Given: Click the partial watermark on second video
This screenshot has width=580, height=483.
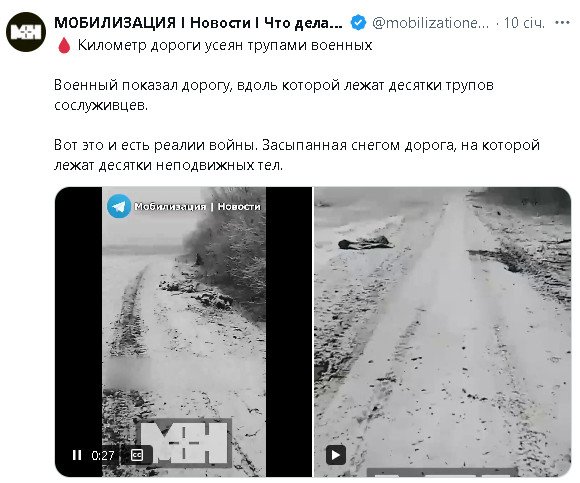Looking at the screenshot, I should 442,472.
